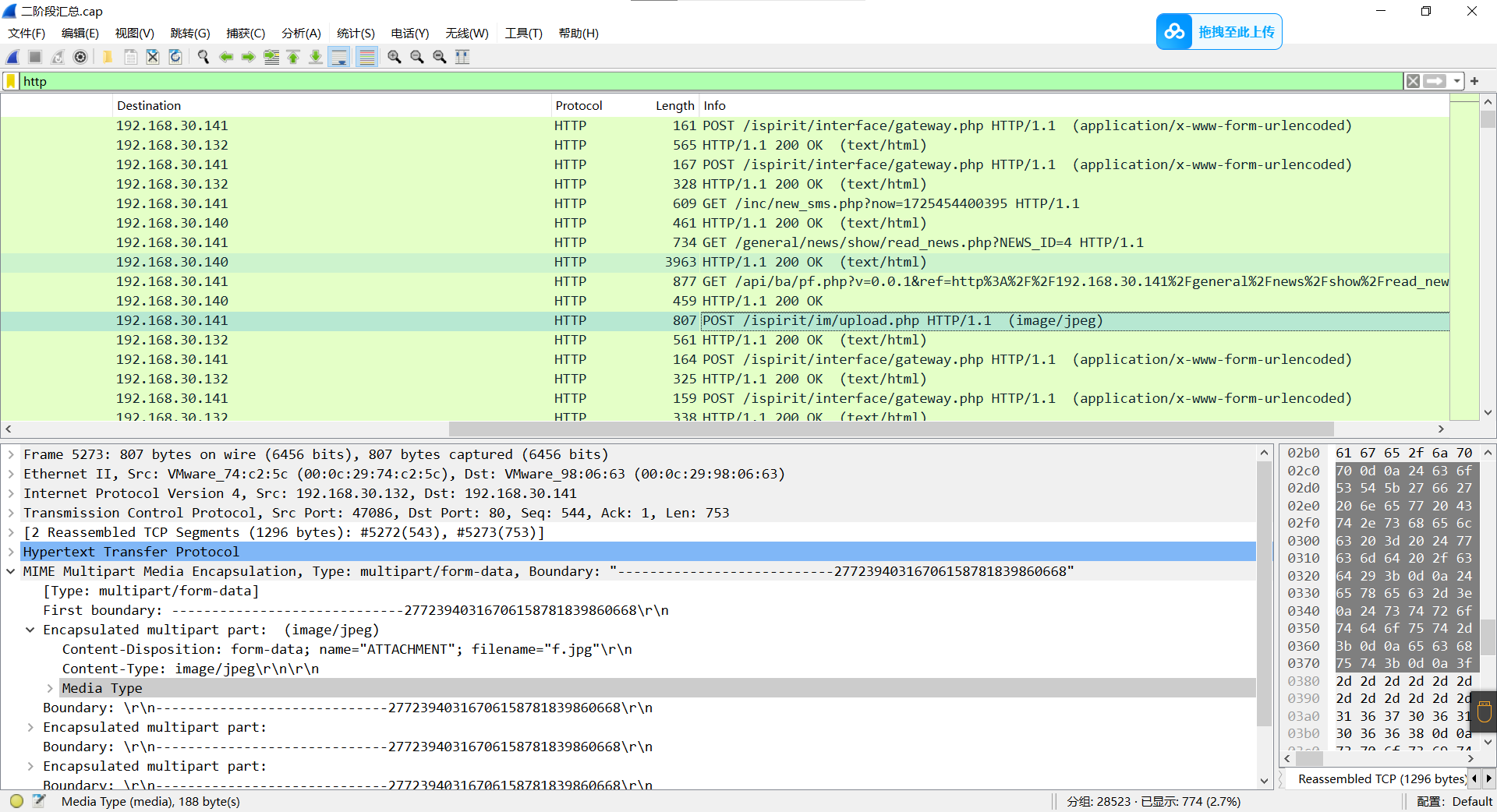
Task: Sort by the Destination column header
Action: tap(331, 105)
